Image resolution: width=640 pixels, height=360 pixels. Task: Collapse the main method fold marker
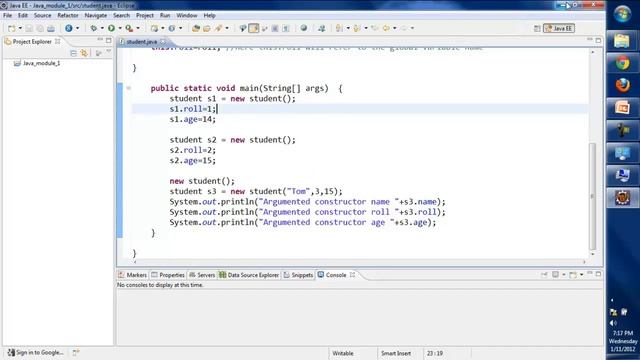(x=129, y=88)
